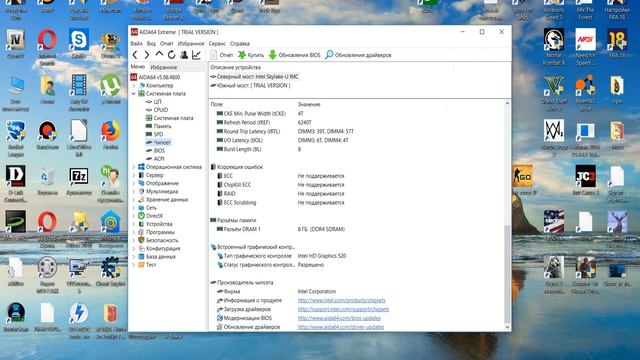Screen dimensions: 640x360
Task: Collapse the Системная плата parent node
Action: click(x=134, y=93)
